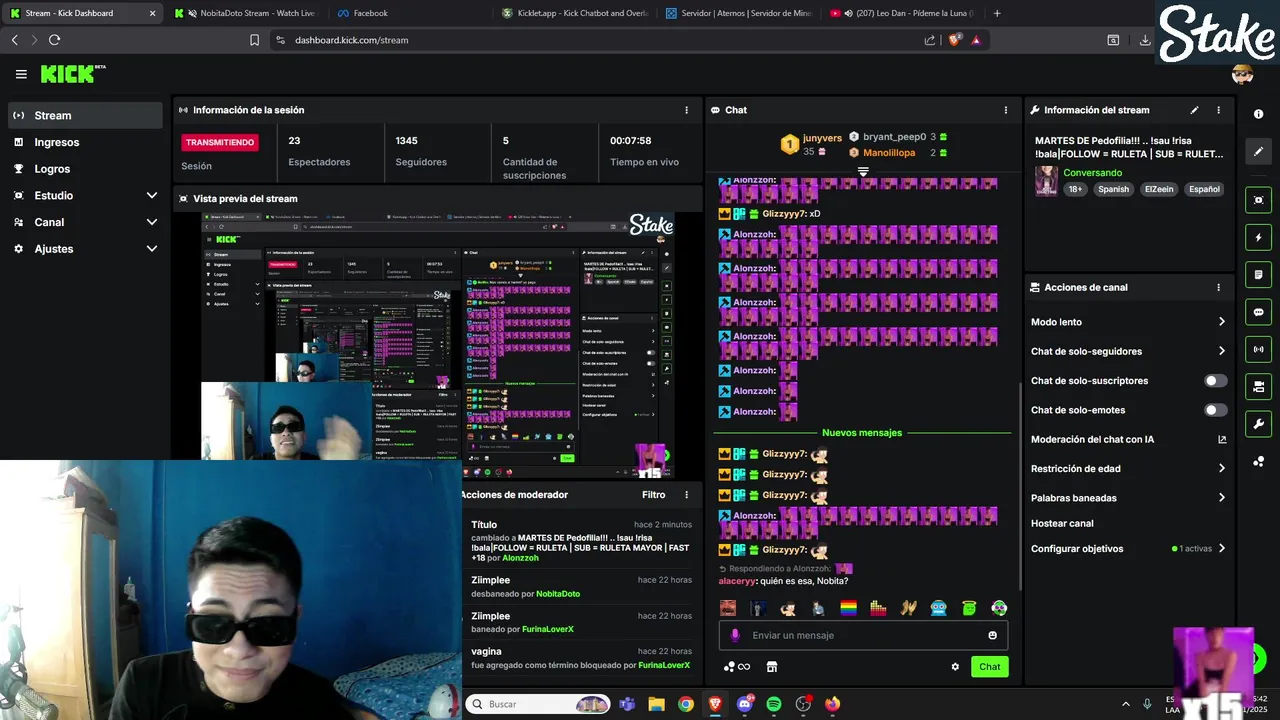Open Spotify from the taskbar

pos(774,704)
